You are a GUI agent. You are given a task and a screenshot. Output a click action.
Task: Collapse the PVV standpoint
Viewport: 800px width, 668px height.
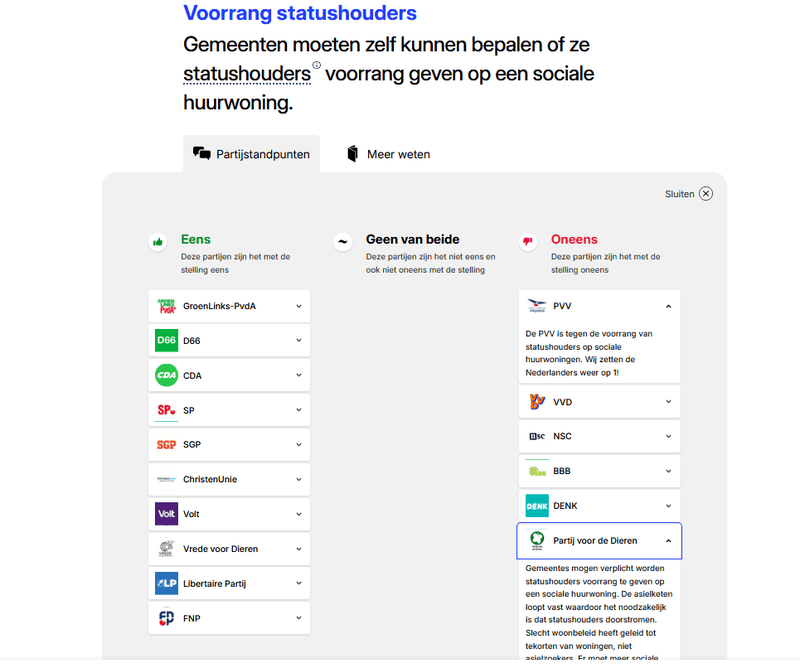(668, 306)
